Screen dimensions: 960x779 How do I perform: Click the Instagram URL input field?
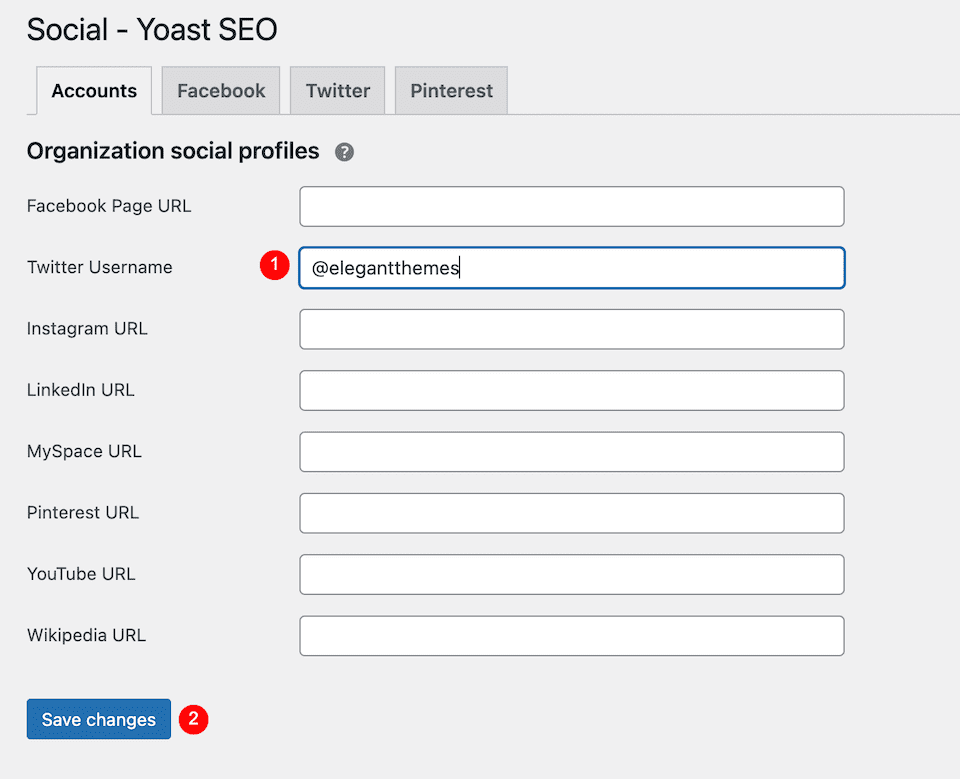(x=571, y=329)
